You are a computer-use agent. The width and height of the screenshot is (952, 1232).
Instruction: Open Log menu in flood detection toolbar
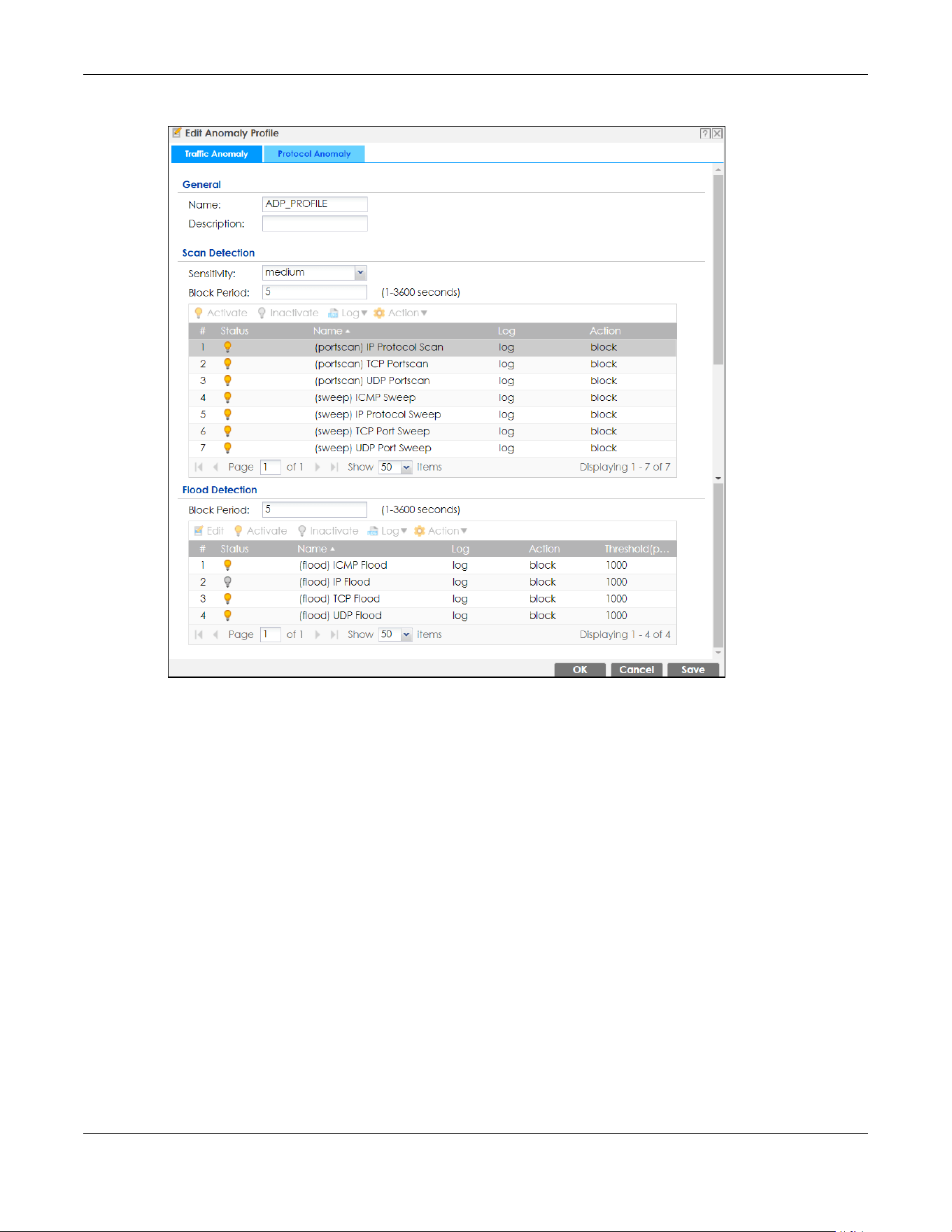(388, 531)
